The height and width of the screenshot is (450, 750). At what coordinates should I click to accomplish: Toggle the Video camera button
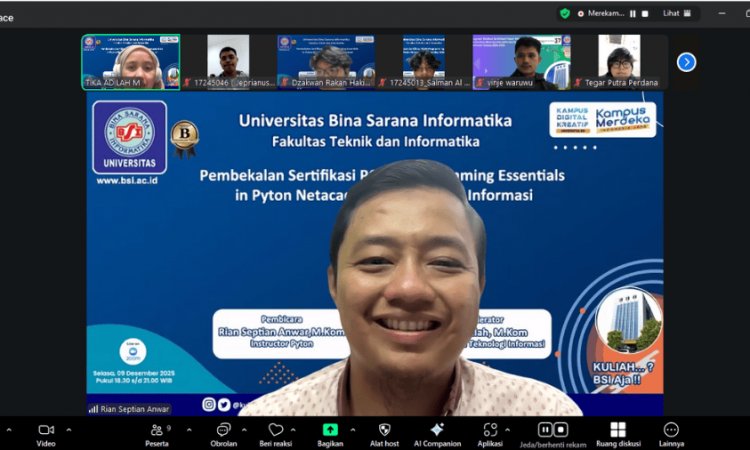[46, 434]
